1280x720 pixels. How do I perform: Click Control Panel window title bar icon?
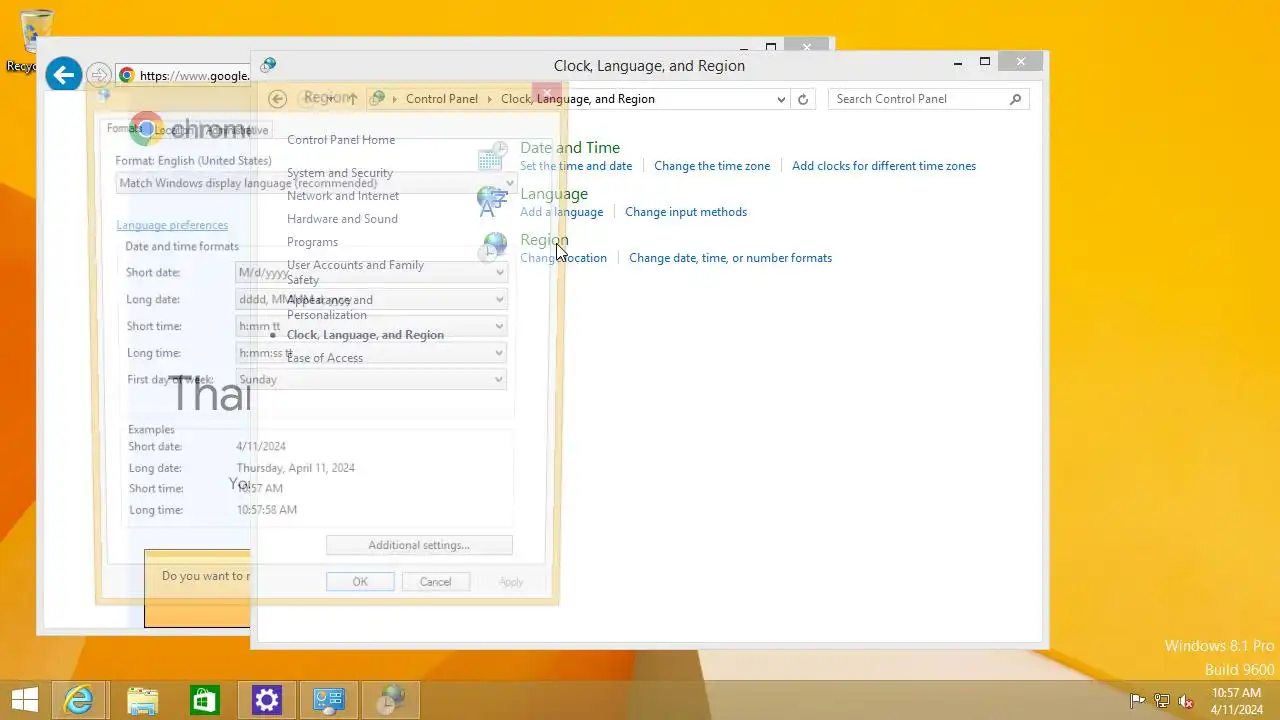click(x=268, y=65)
